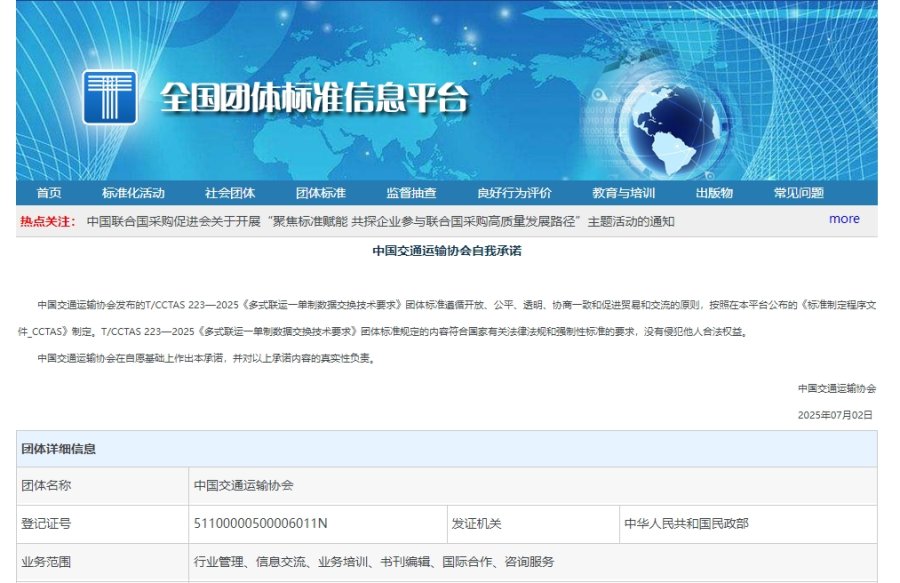Viewport: 900px width, 583px height.
Task: Click the 中国交通运输协会 signature above the date
Action: (837, 388)
